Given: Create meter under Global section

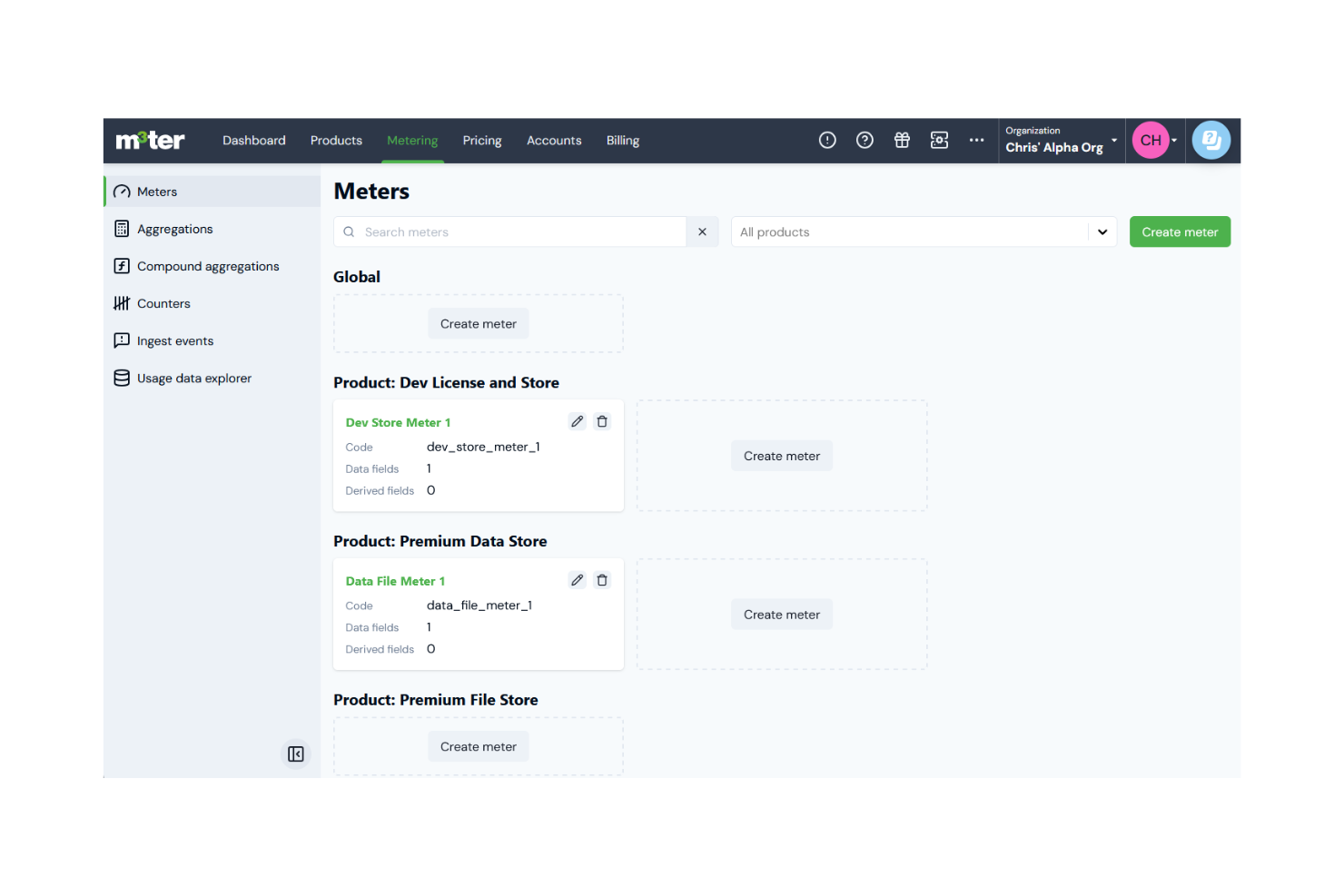Looking at the screenshot, I should tap(479, 323).
